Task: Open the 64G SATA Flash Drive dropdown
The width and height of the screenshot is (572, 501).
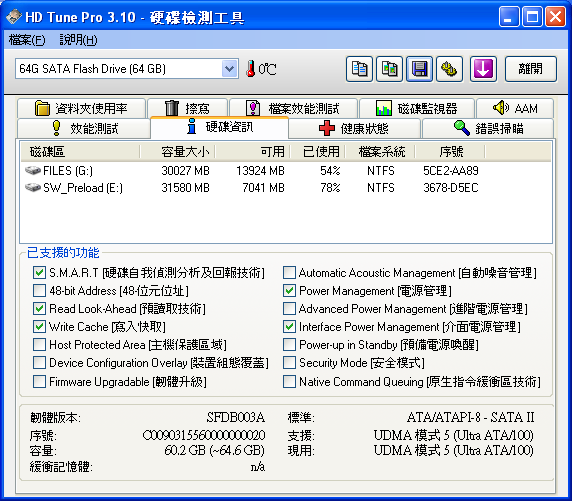Action: coord(229,69)
